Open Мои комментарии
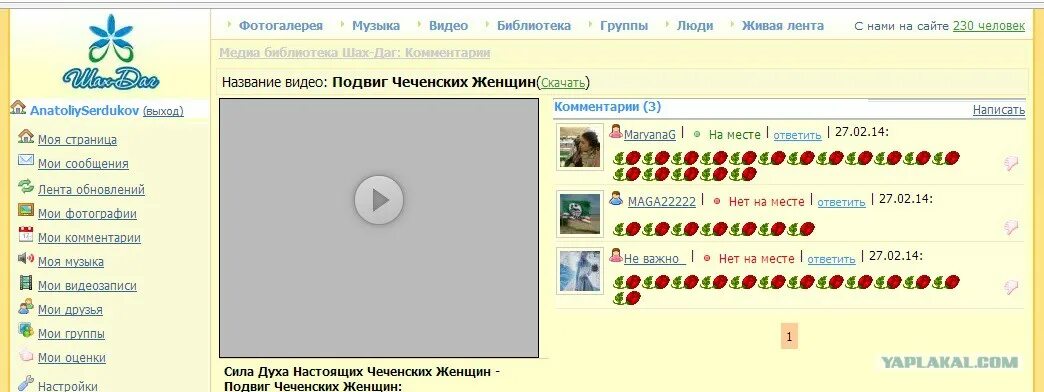1044x392 pixels. (x=89, y=238)
